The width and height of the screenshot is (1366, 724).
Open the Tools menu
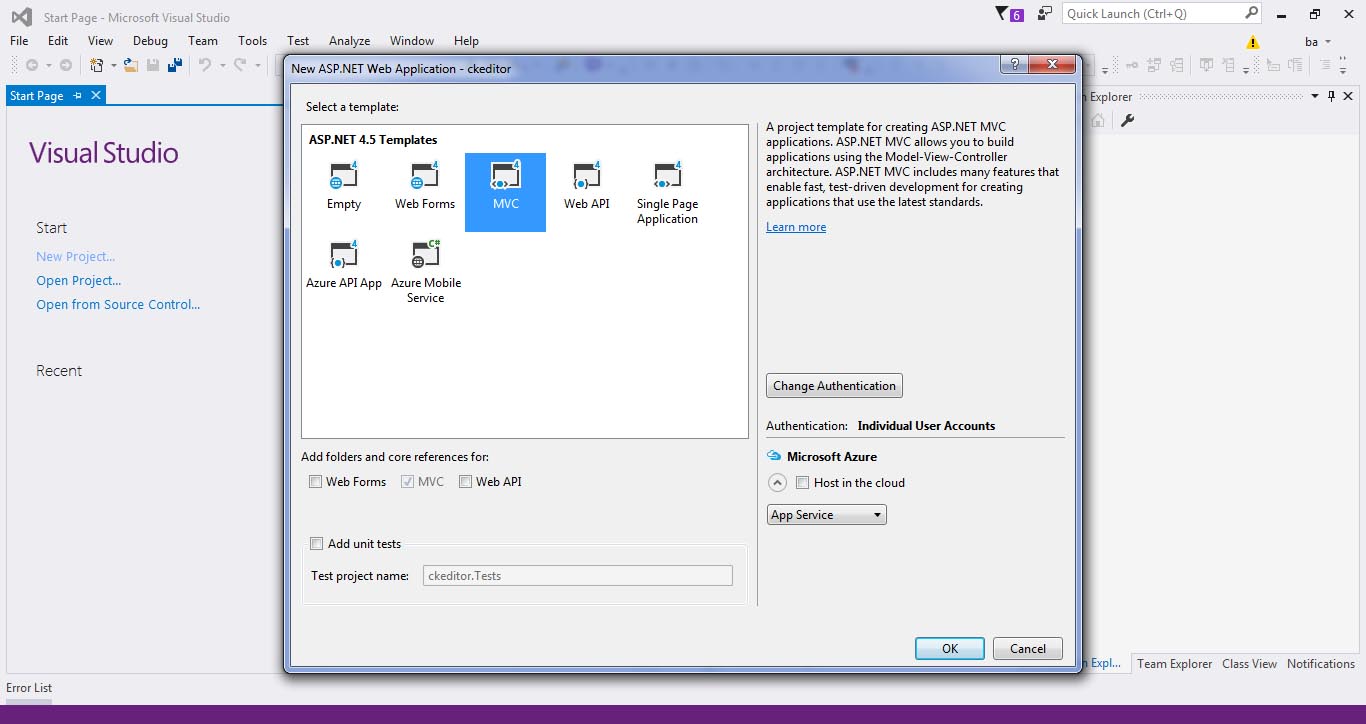[x=252, y=41]
